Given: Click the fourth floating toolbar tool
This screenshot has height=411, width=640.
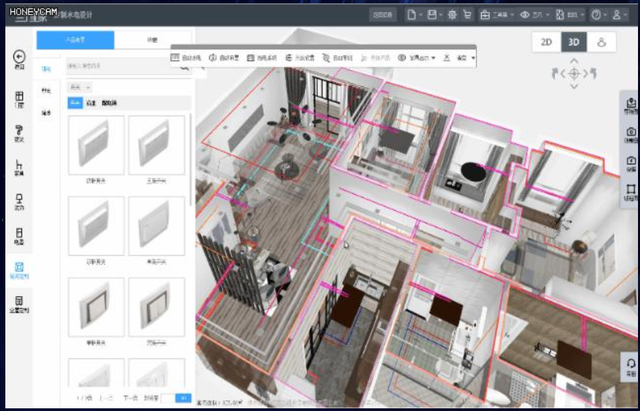Looking at the screenshot, I should click(300, 58).
